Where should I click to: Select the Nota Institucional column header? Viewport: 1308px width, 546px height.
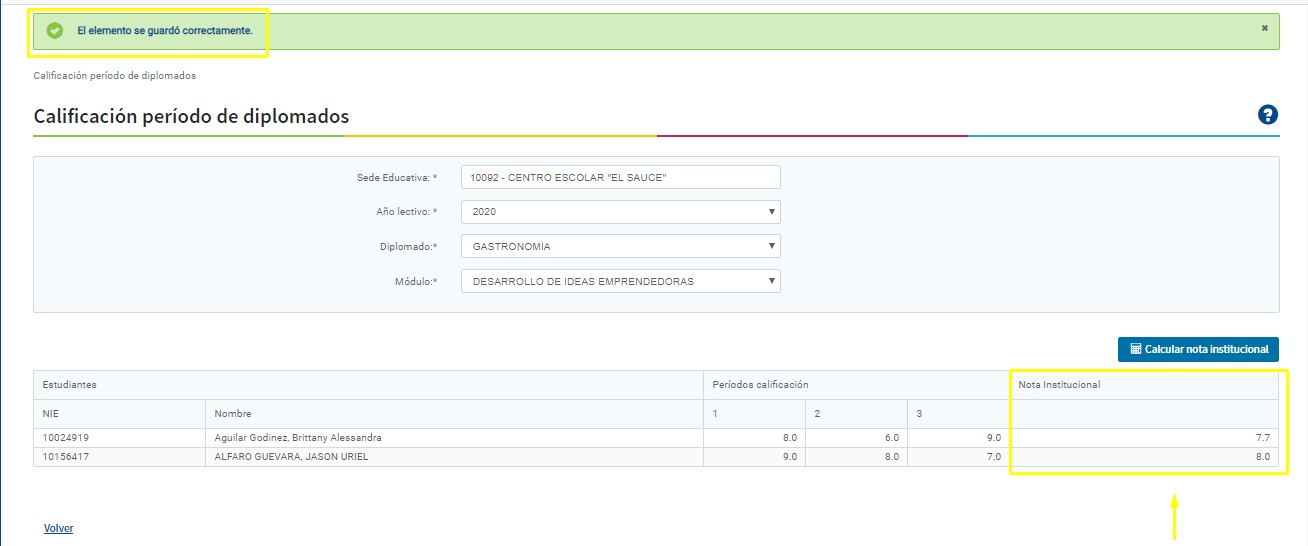coord(1059,385)
